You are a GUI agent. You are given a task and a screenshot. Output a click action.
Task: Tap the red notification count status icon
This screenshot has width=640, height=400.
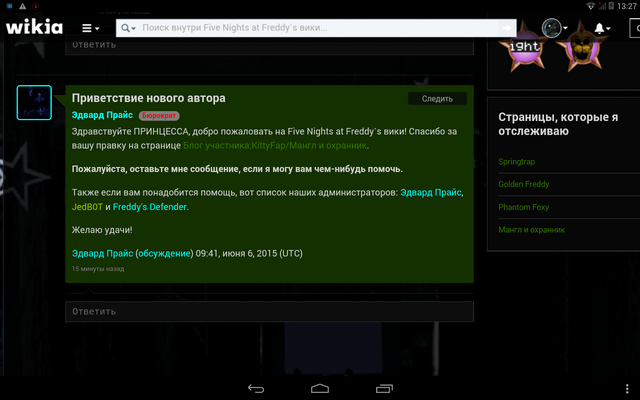[36, 6]
